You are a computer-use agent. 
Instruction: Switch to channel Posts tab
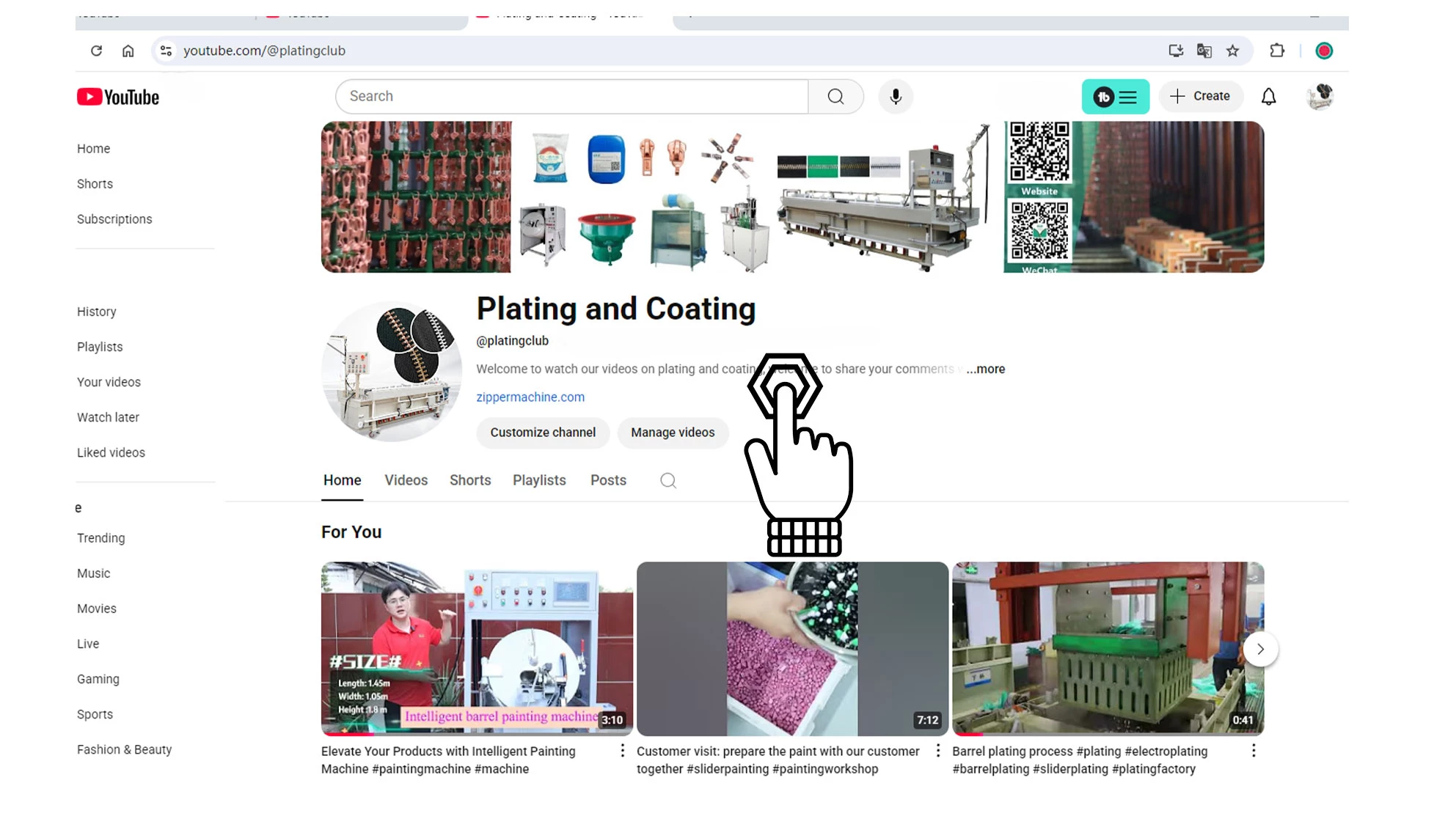(x=608, y=480)
